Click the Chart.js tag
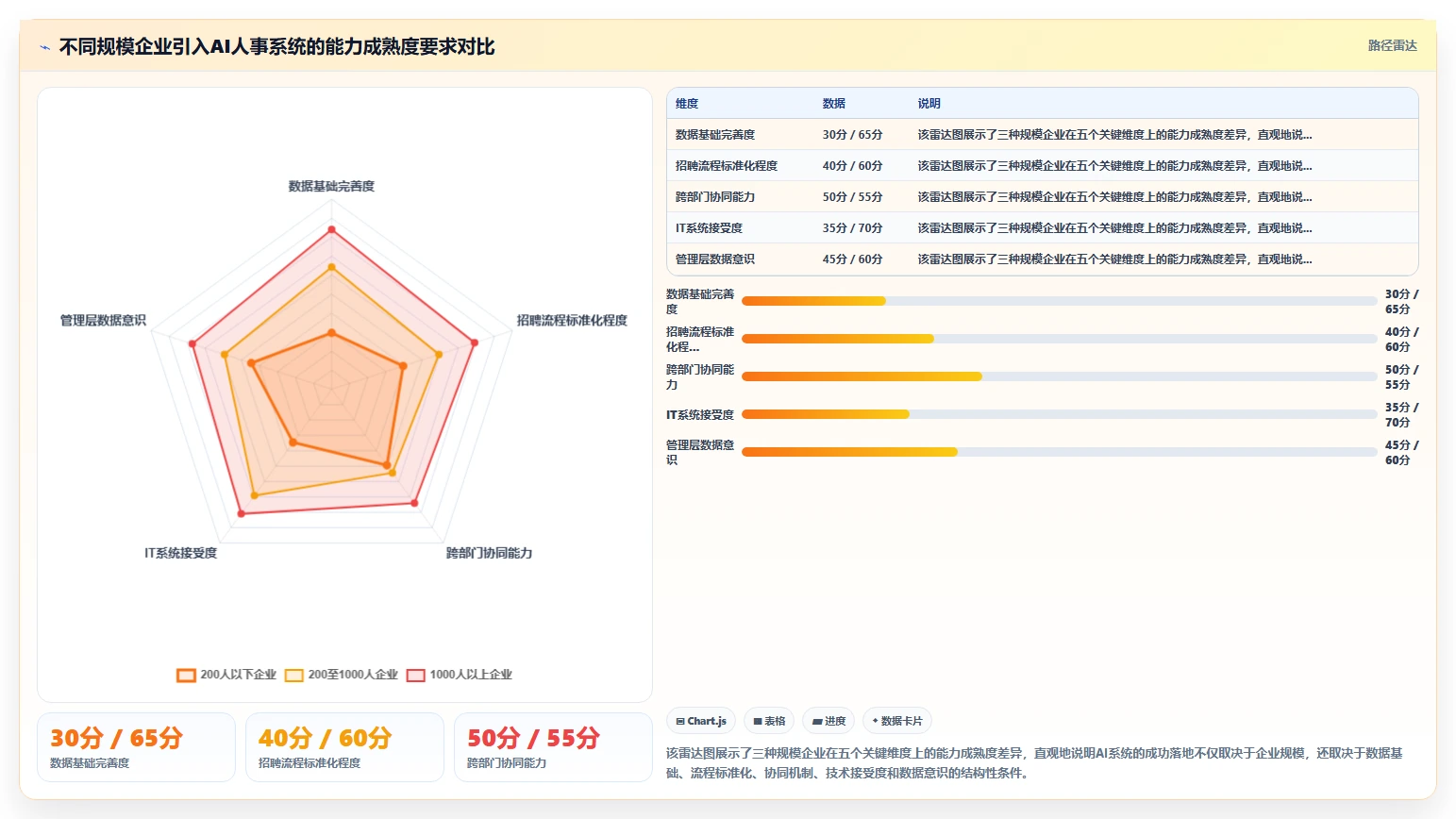Image resolution: width=1456 pixels, height=819 pixels. 701,721
